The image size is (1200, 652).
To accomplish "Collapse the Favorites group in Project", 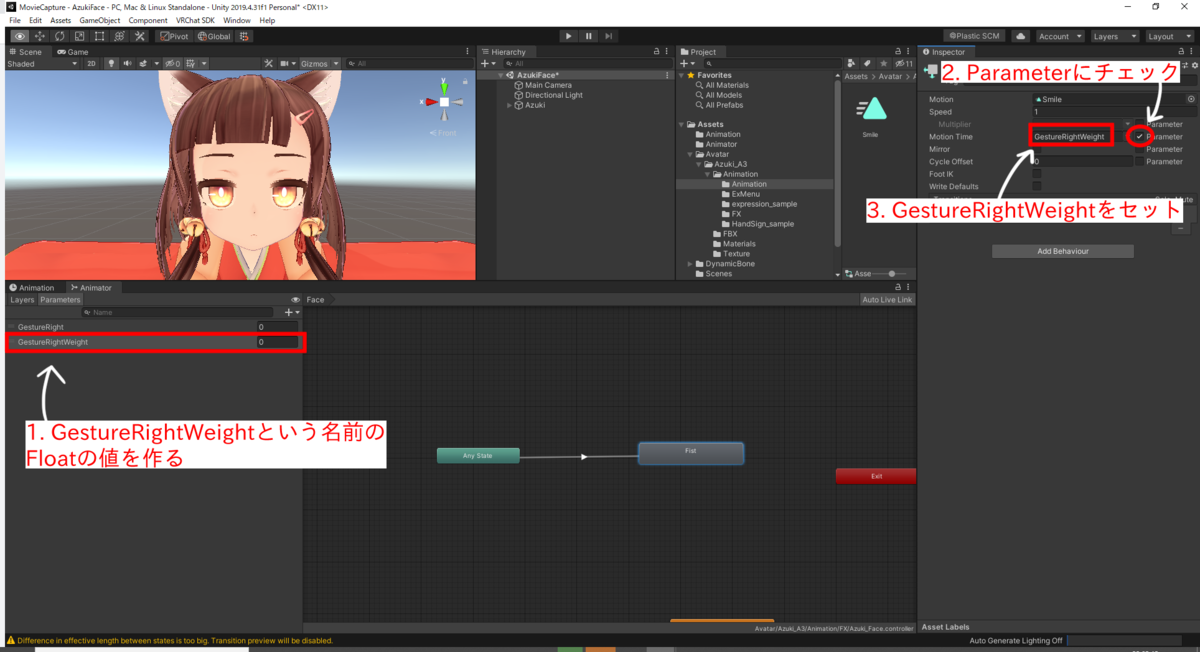I will (681, 75).
